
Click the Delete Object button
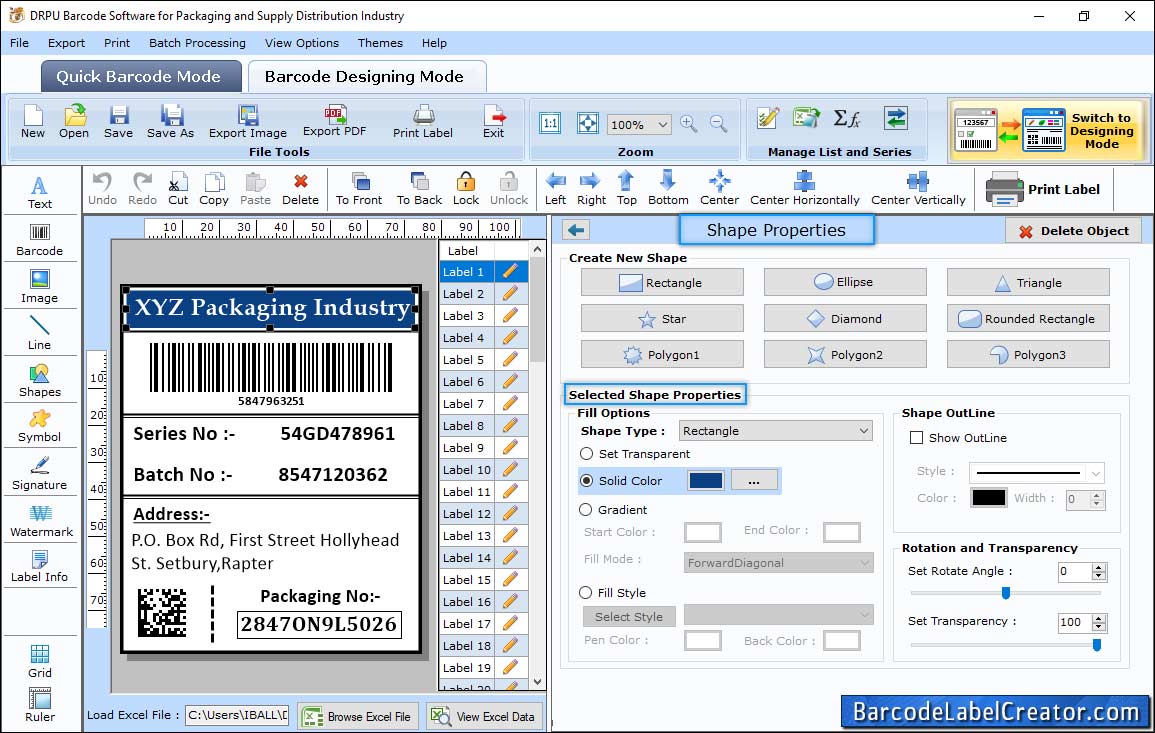1073,231
